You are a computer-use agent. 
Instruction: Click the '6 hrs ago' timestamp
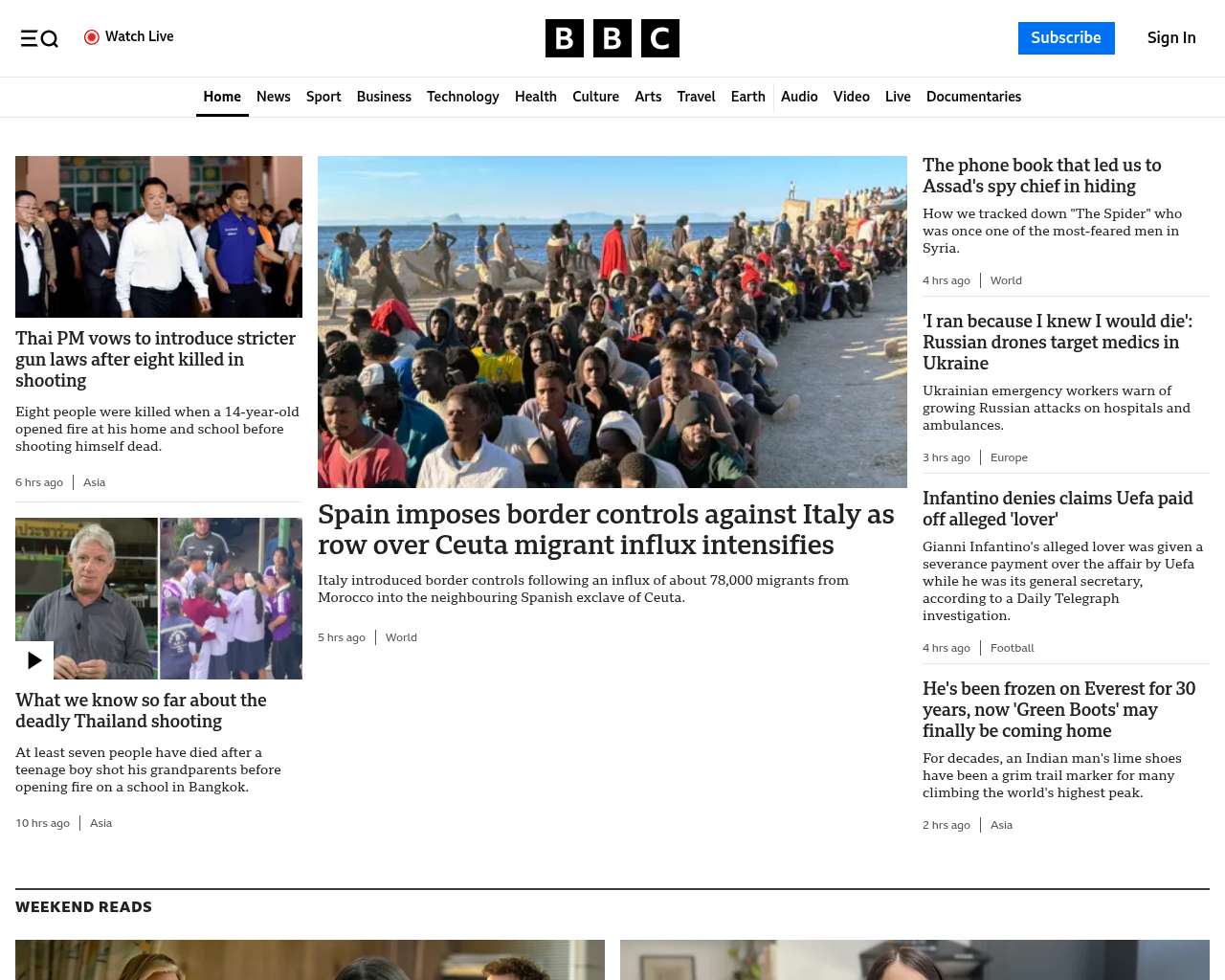pos(39,482)
